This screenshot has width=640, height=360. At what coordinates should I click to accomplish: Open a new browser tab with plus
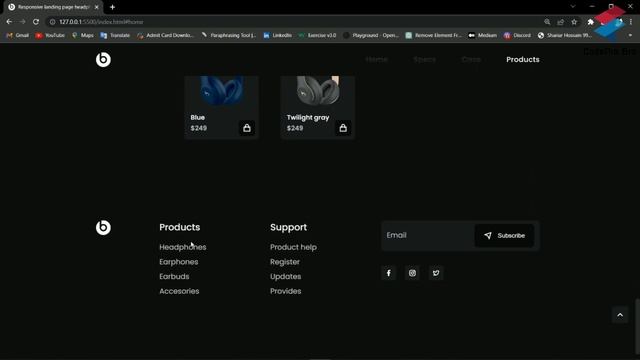coord(112,7)
